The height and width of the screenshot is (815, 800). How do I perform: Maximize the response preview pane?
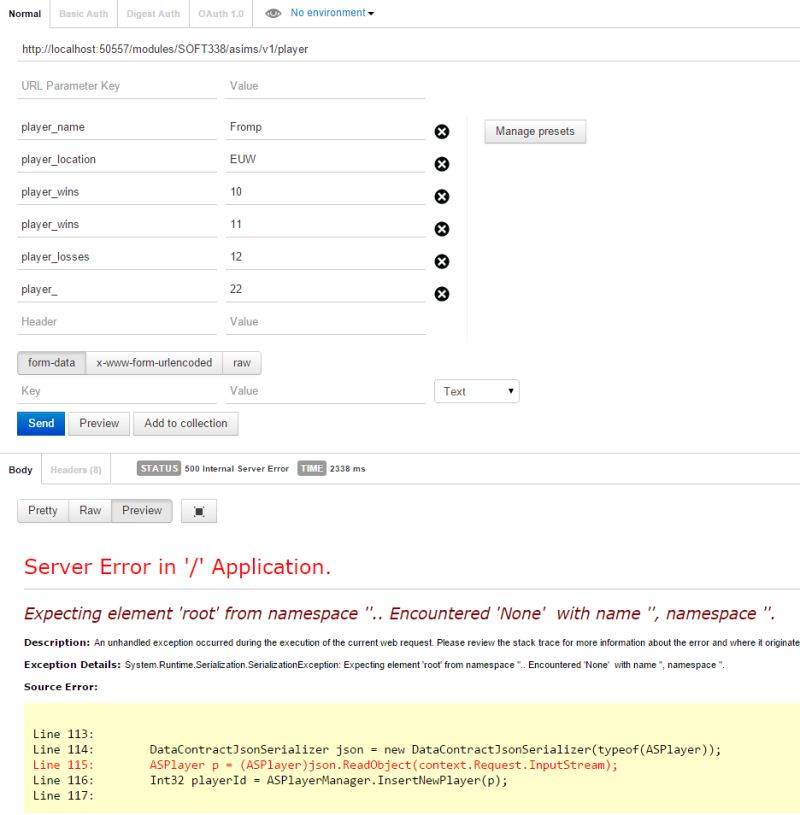click(198, 510)
